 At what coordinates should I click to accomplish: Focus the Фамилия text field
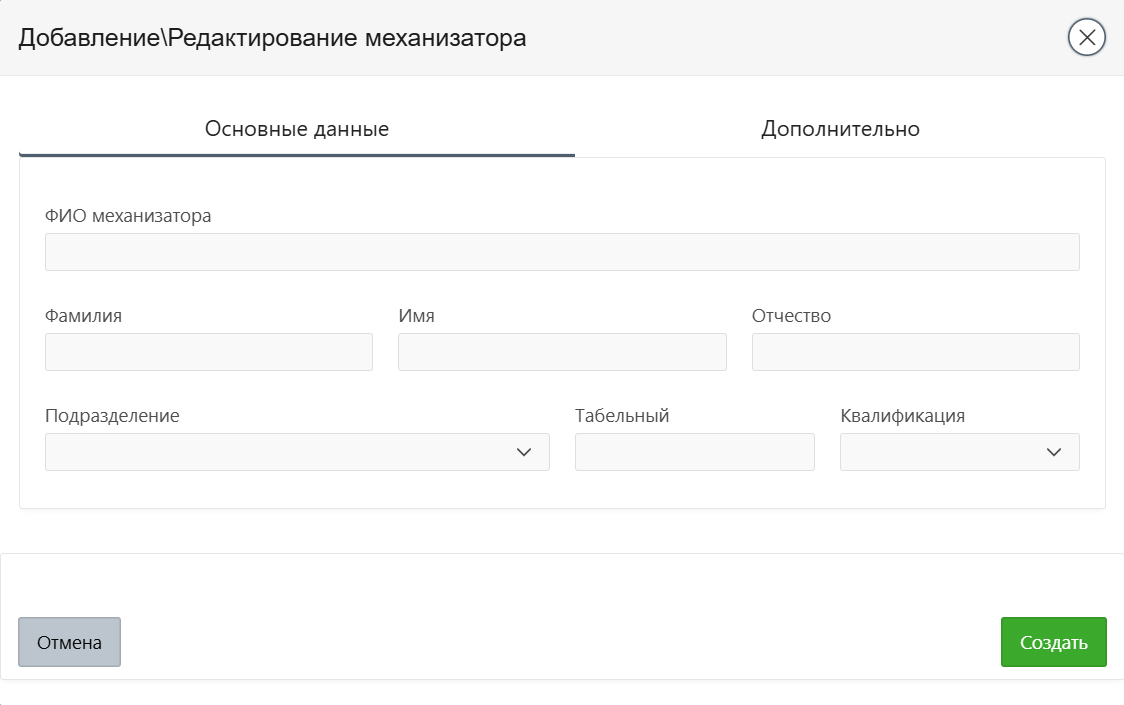point(209,352)
